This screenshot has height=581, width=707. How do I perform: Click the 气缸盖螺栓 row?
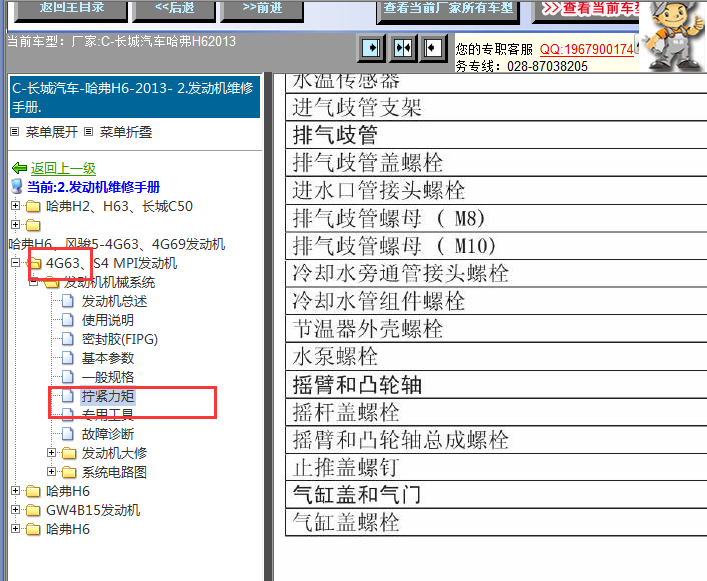coord(496,522)
